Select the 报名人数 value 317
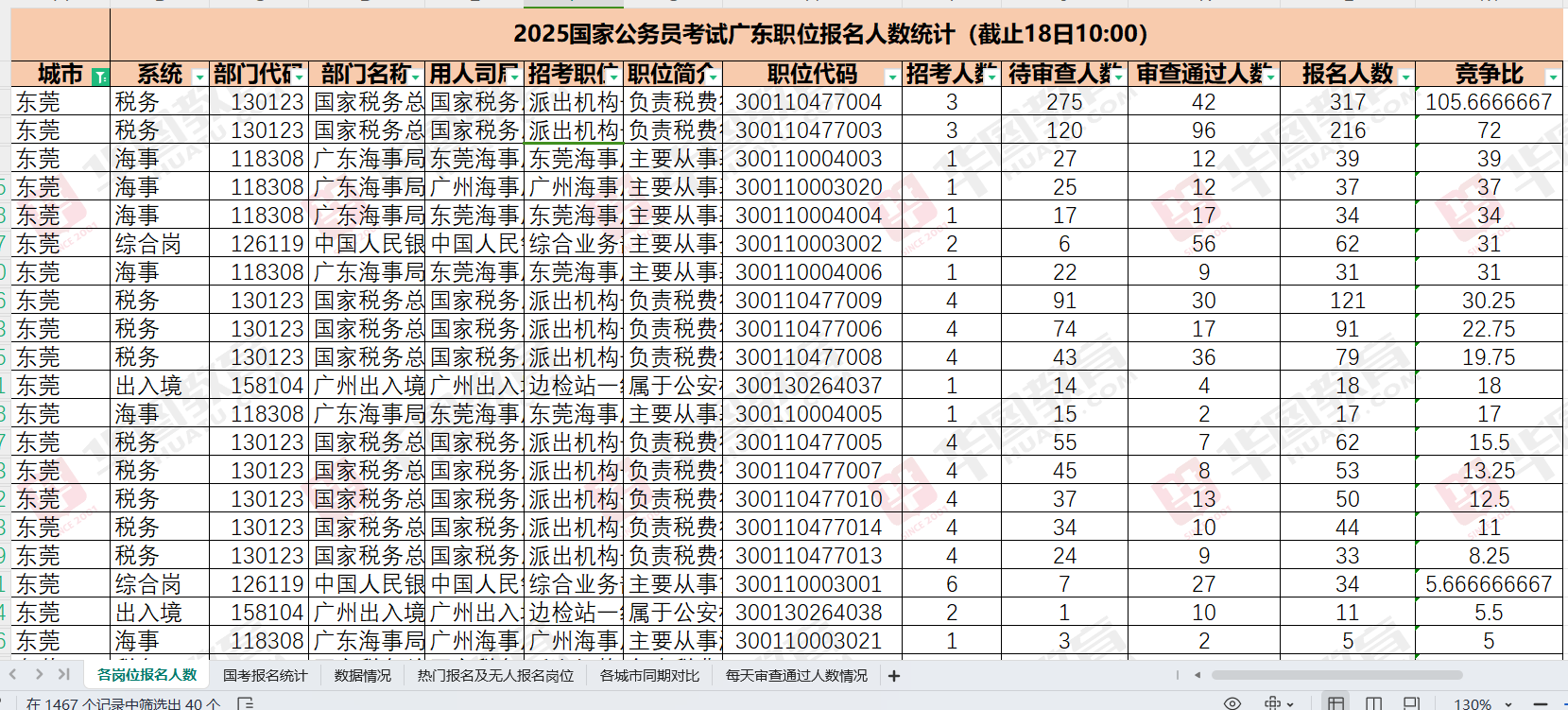1568x710 pixels. (x=1348, y=102)
